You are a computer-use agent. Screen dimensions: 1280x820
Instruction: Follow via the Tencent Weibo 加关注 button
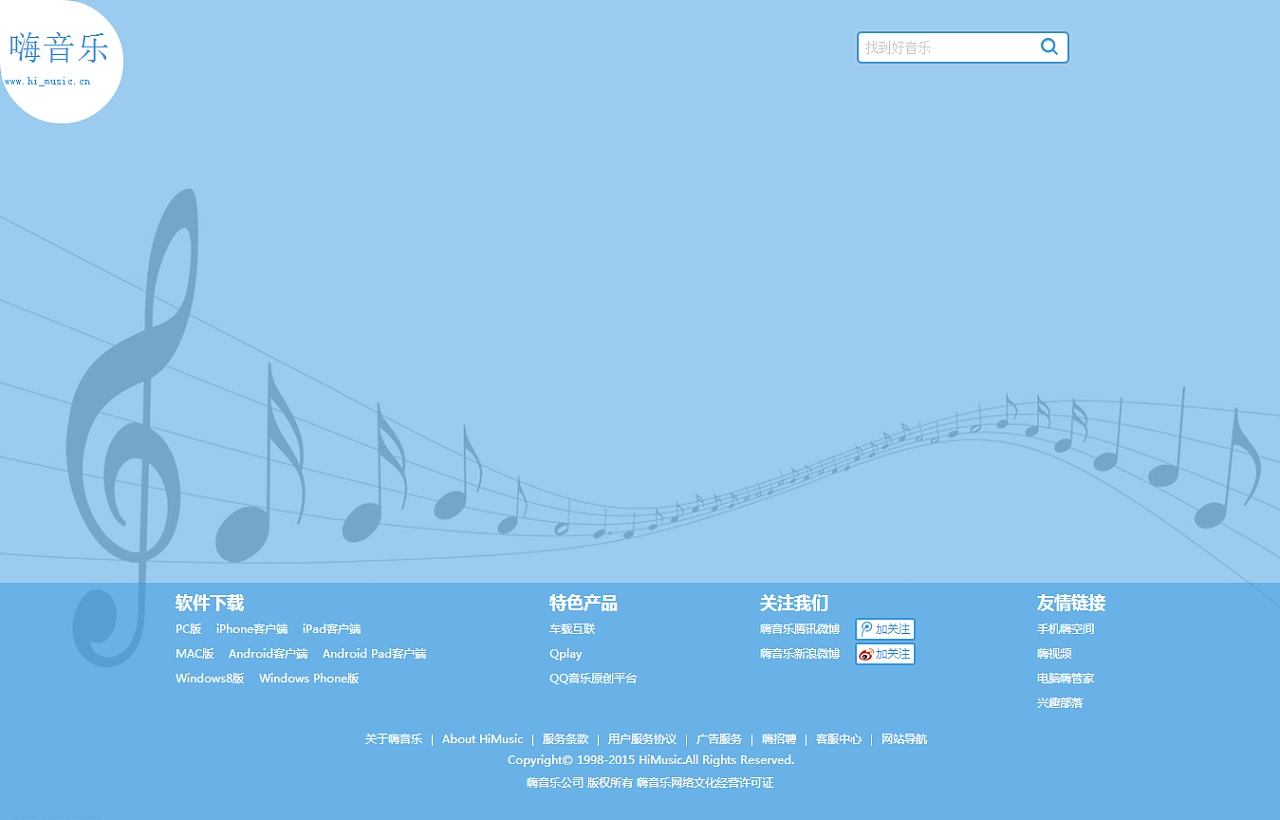click(x=885, y=629)
